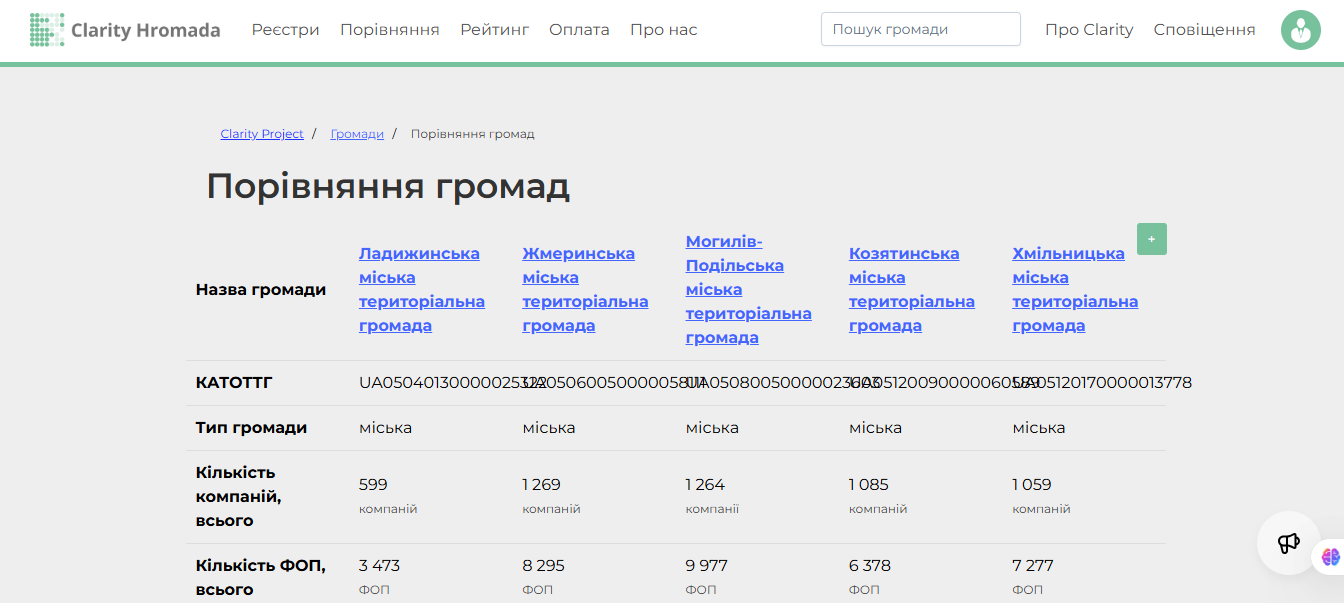Go to the Порівняння menu item
1344x603 pixels.
tap(390, 30)
